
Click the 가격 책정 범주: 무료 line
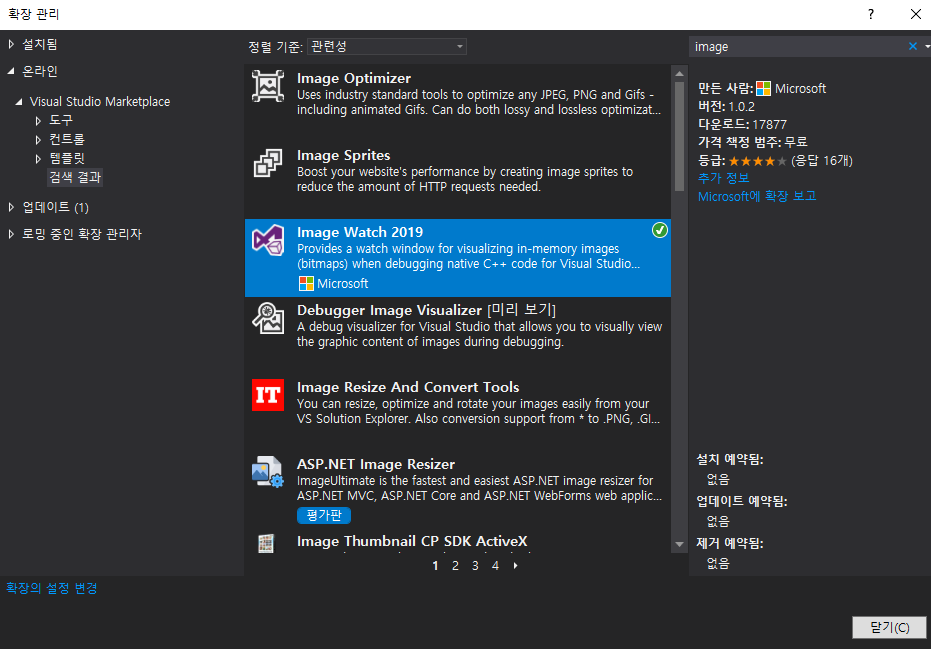(752, 143)
